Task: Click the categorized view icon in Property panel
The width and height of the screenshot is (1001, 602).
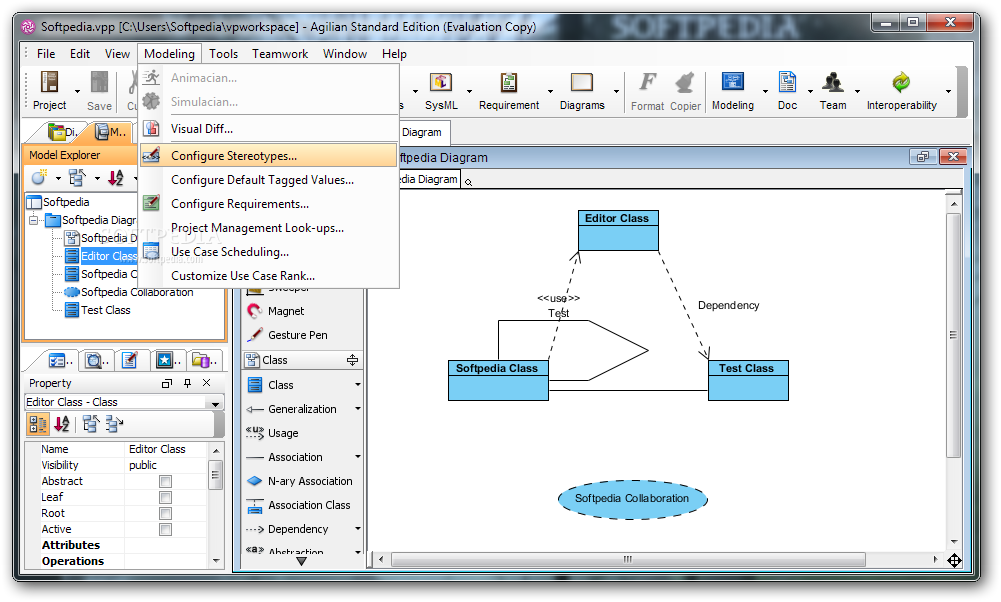Action: tap(38, 424)
